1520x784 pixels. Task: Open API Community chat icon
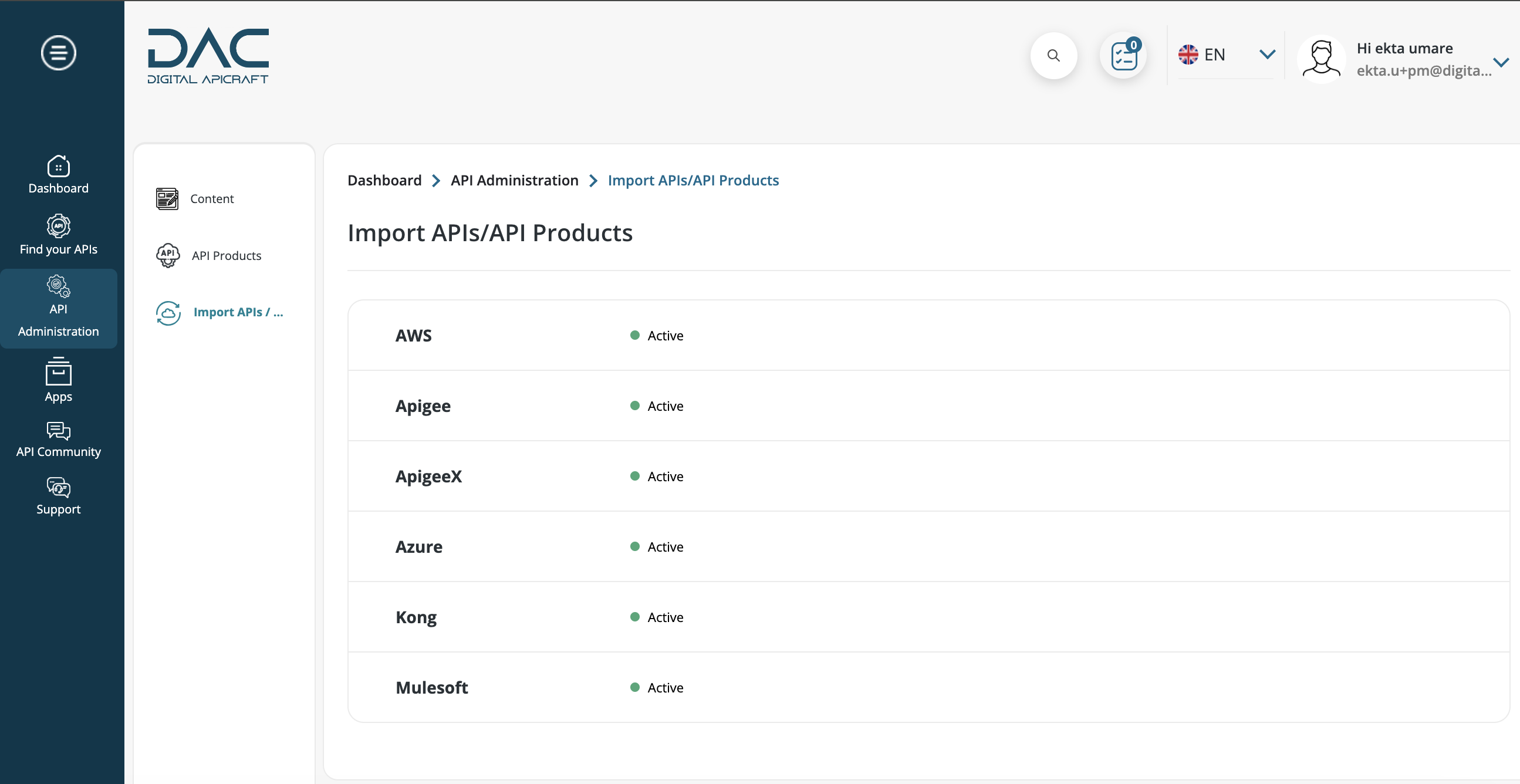point(59,431)
